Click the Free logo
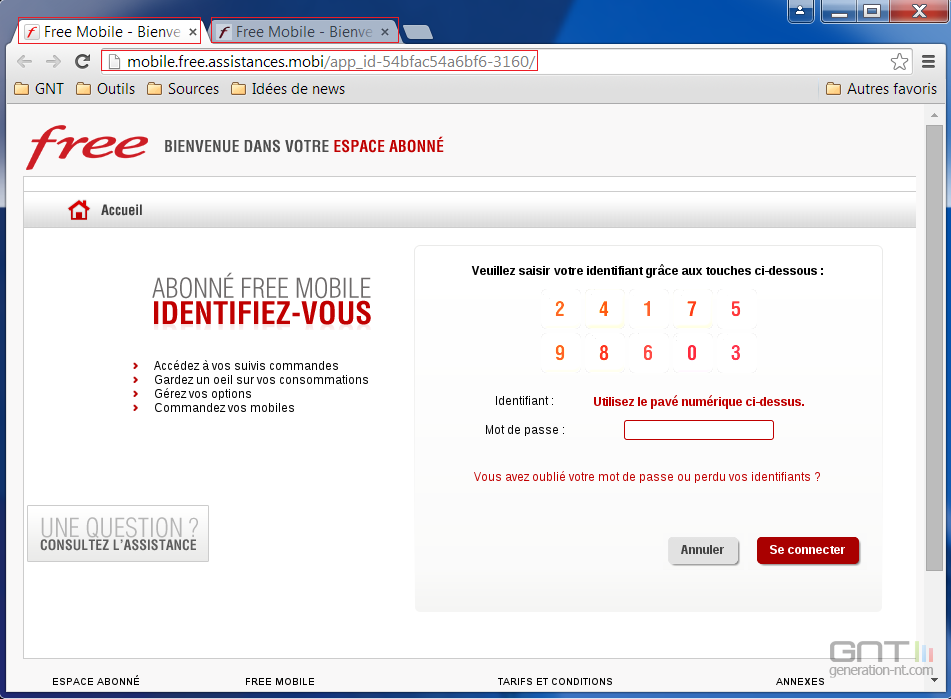The width and height of the screenshot is (951, 699). (x=87, y=146)
